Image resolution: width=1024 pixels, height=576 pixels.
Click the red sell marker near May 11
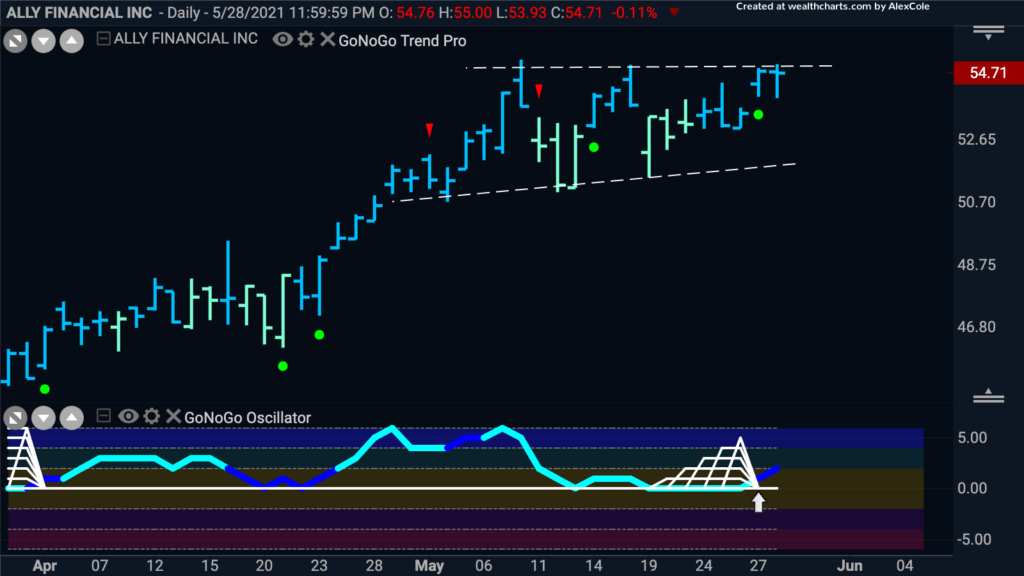539,91
